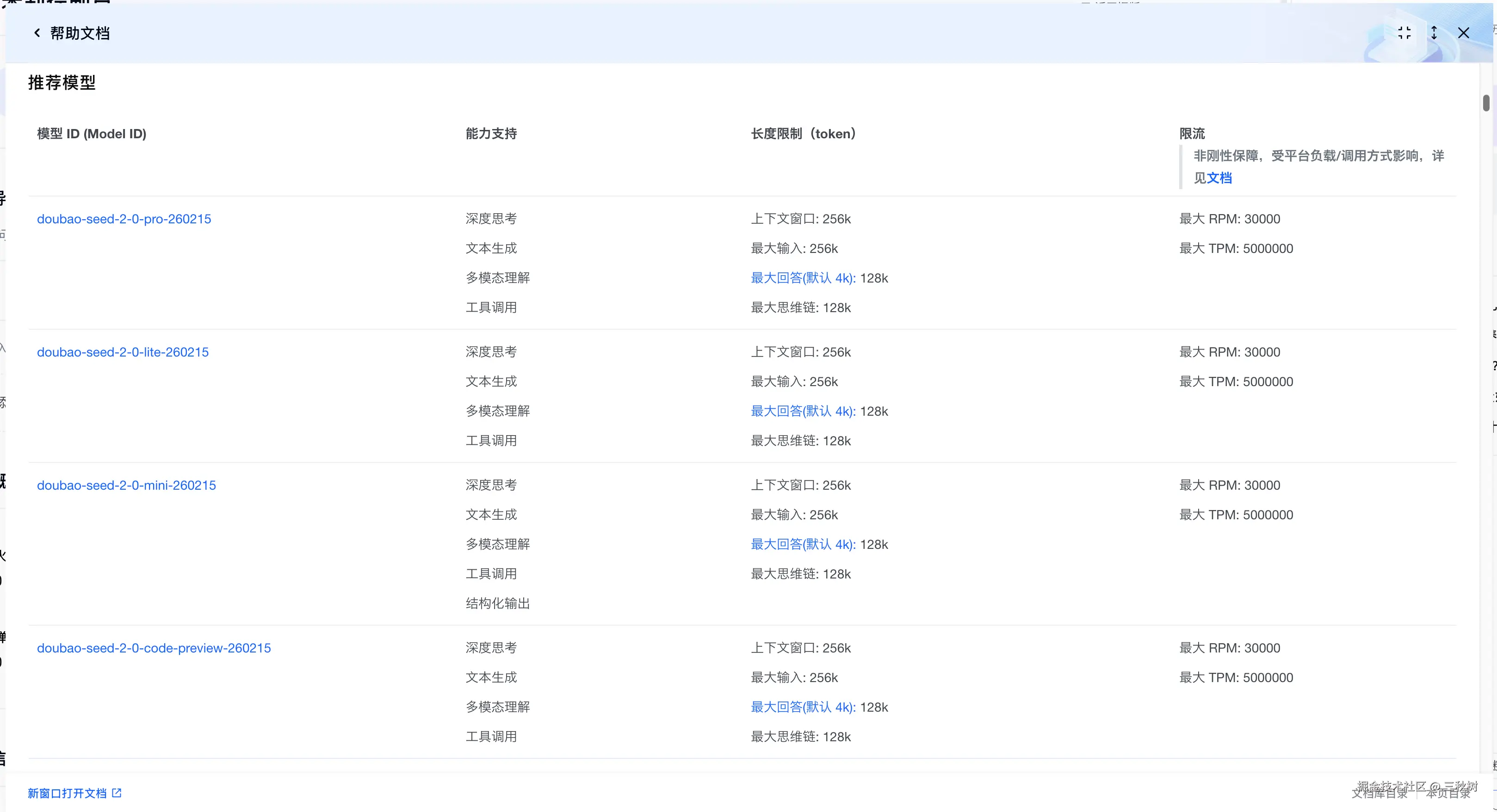Click 最大回答(默认 4k) link in lite row

tap(803, 411)
